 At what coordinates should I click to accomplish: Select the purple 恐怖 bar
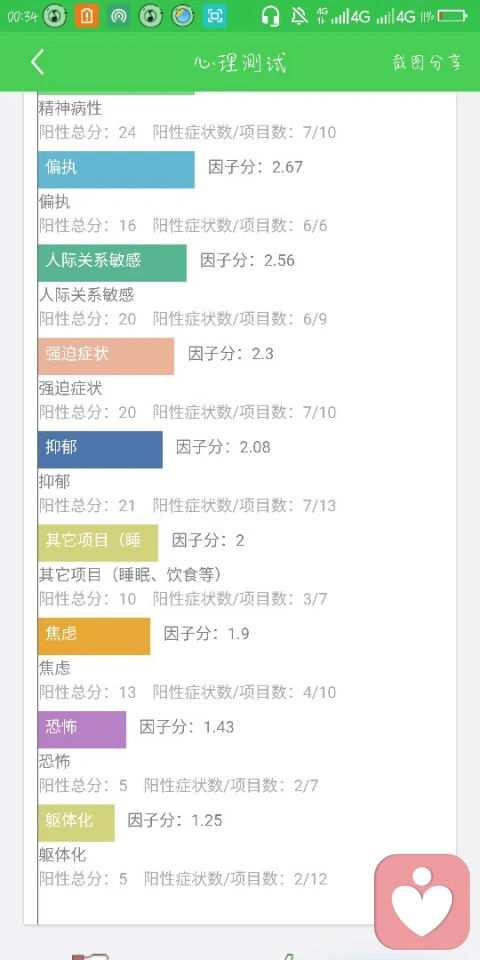pos(82,729)
